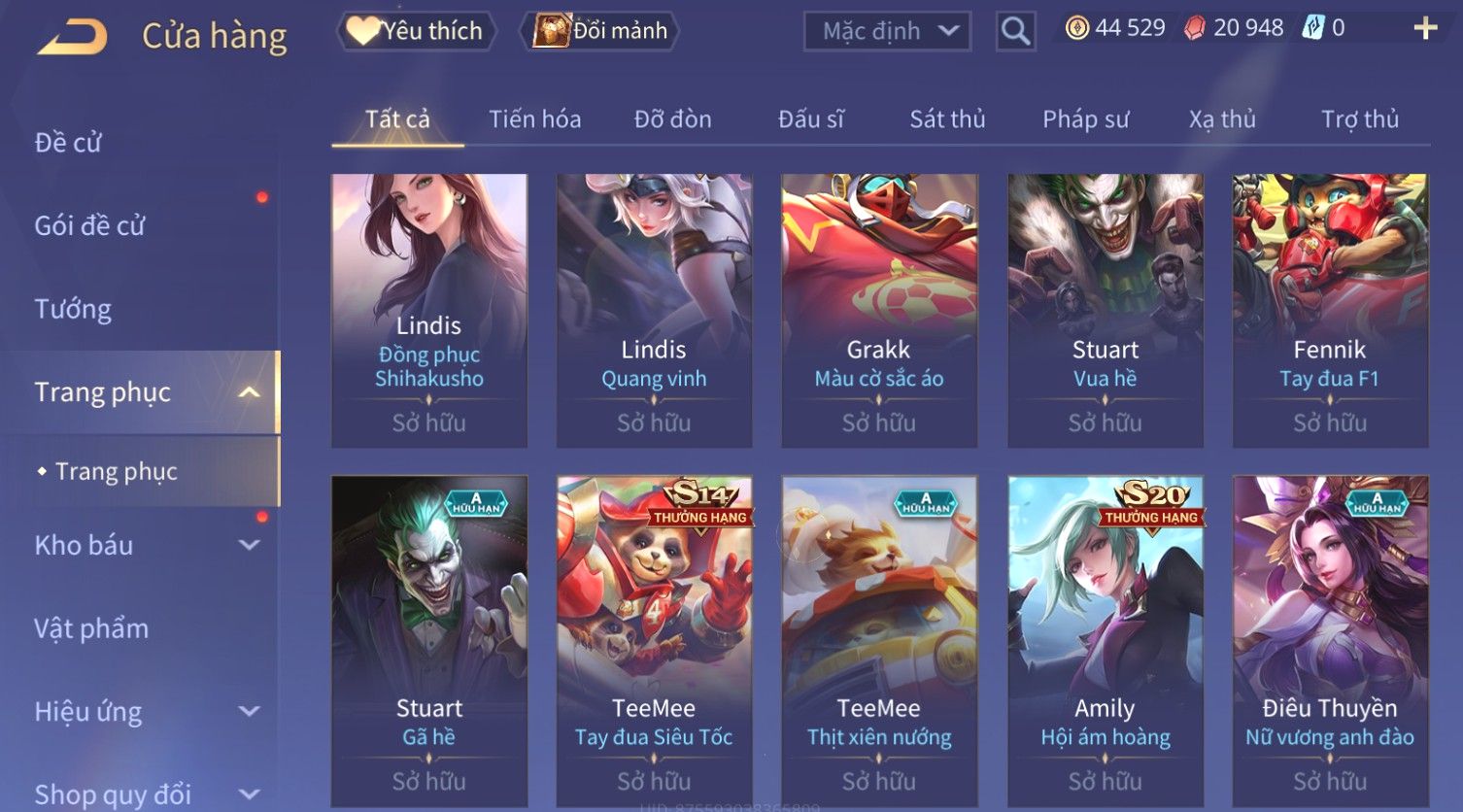Tap the gold coin balance icon
This screenshot has width=1463, height=812.
coord(1077,28)
